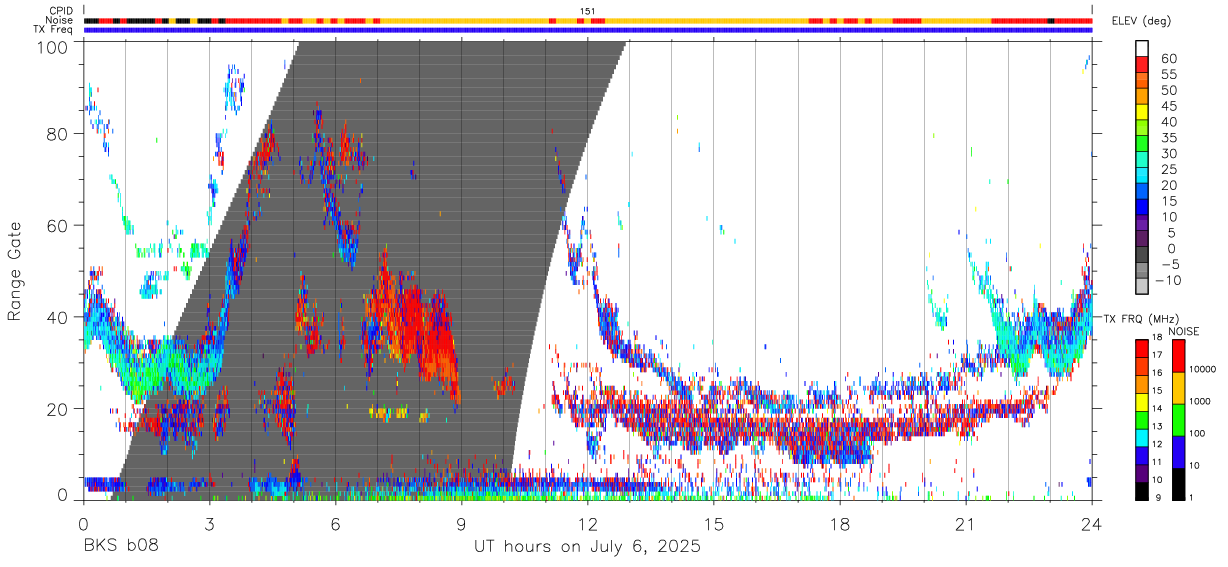Click the UT hours on July 6, 2025 label
1228x567 pixels.
point(588,547)
